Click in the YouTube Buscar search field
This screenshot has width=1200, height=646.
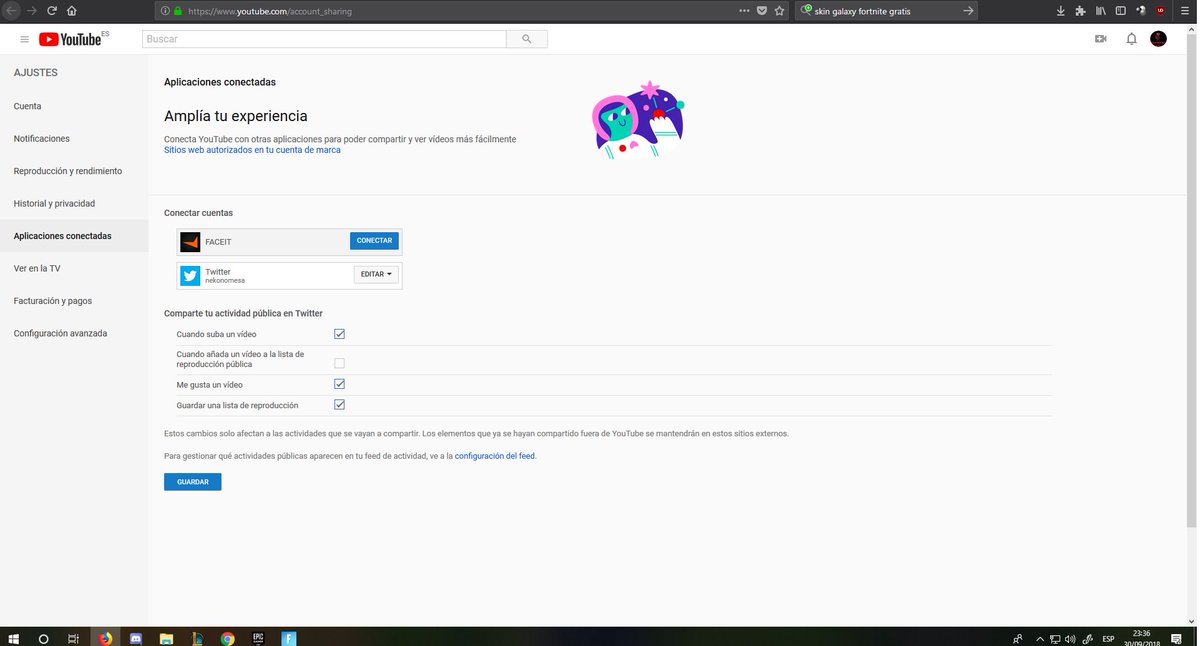(x=324, y=39)
